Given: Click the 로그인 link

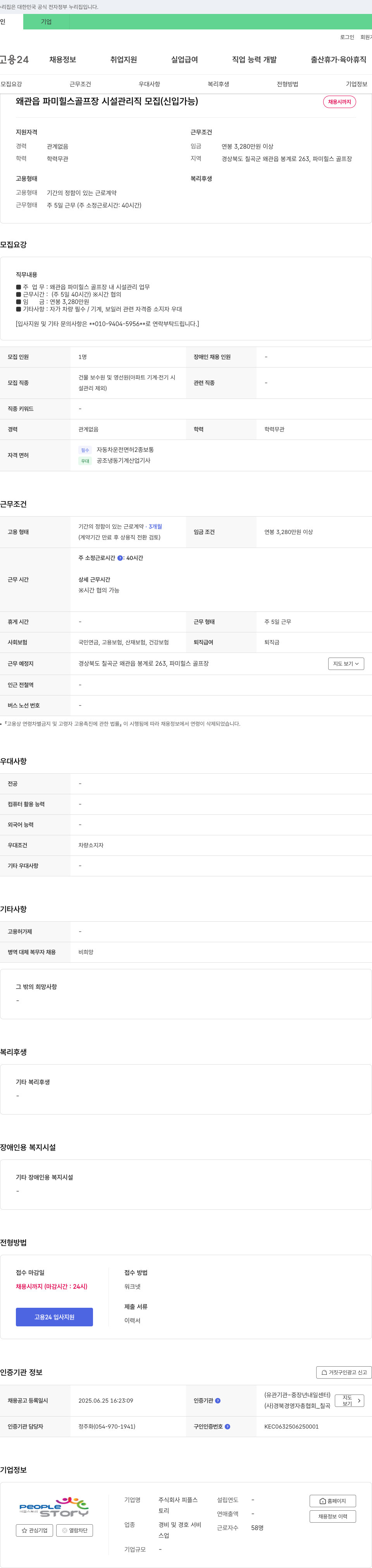Looking at the screenshot, I should pyautogui.click(x=347, y=37).
